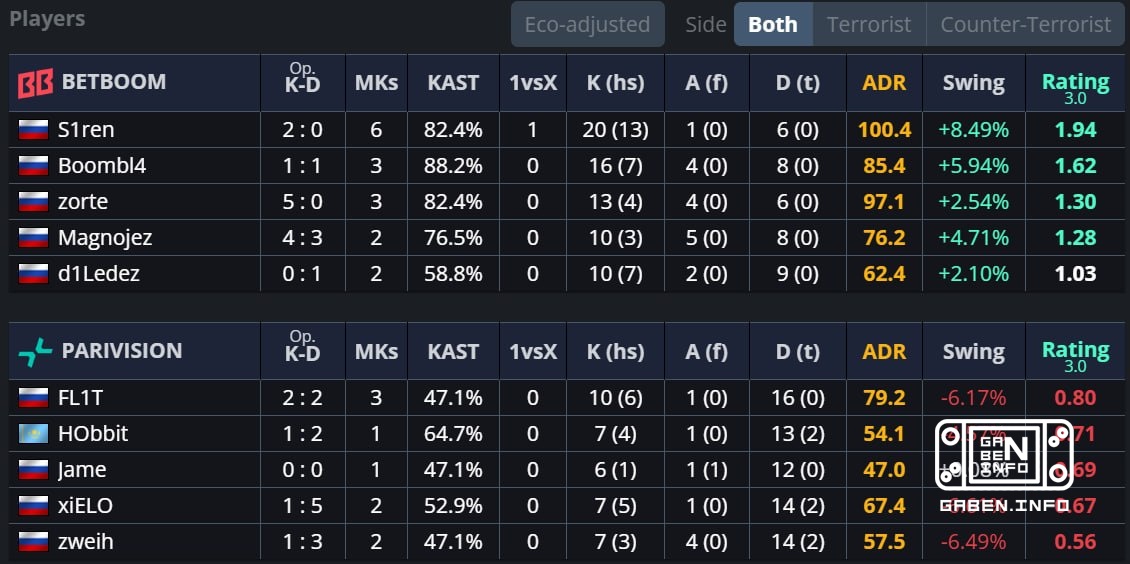This screenshot has height=564, width=1130.
Task: Open the Boombl4 player profile
Action: (102, 166)
